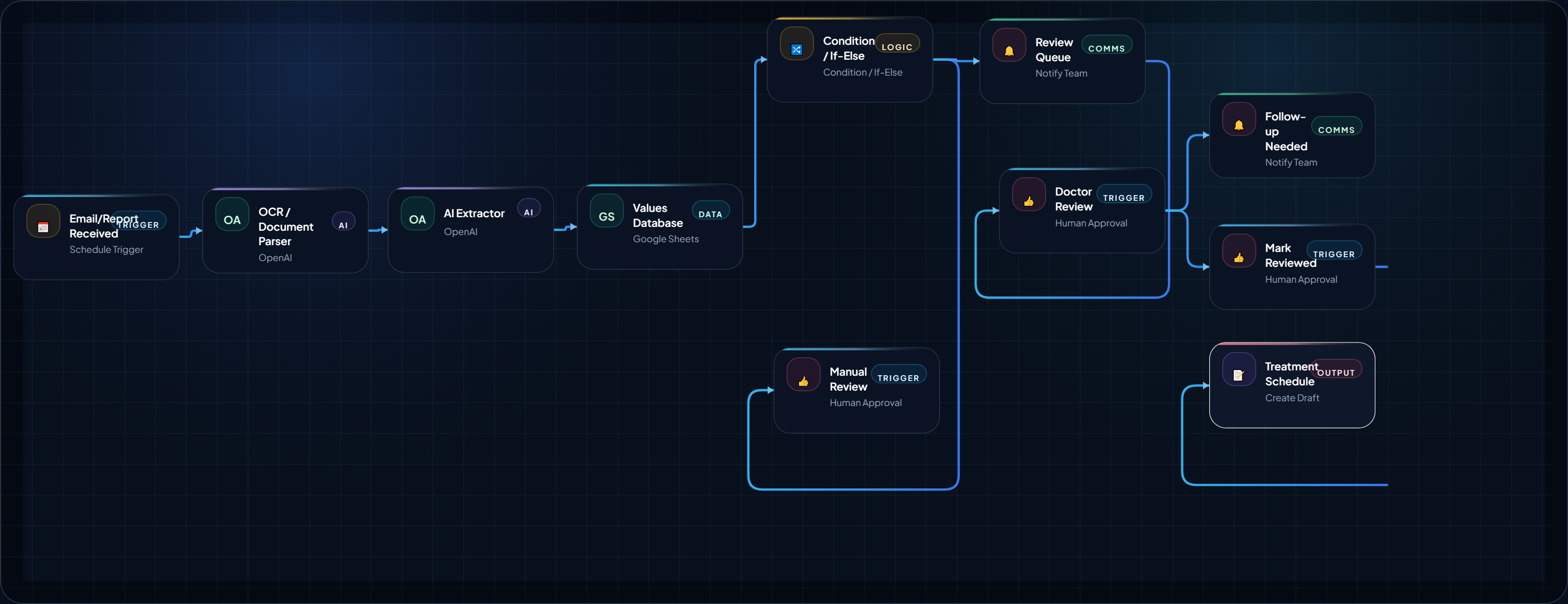1568x604 pixels.
Task: Click the DATA badge on Values Database
Action: coord(710,210)
